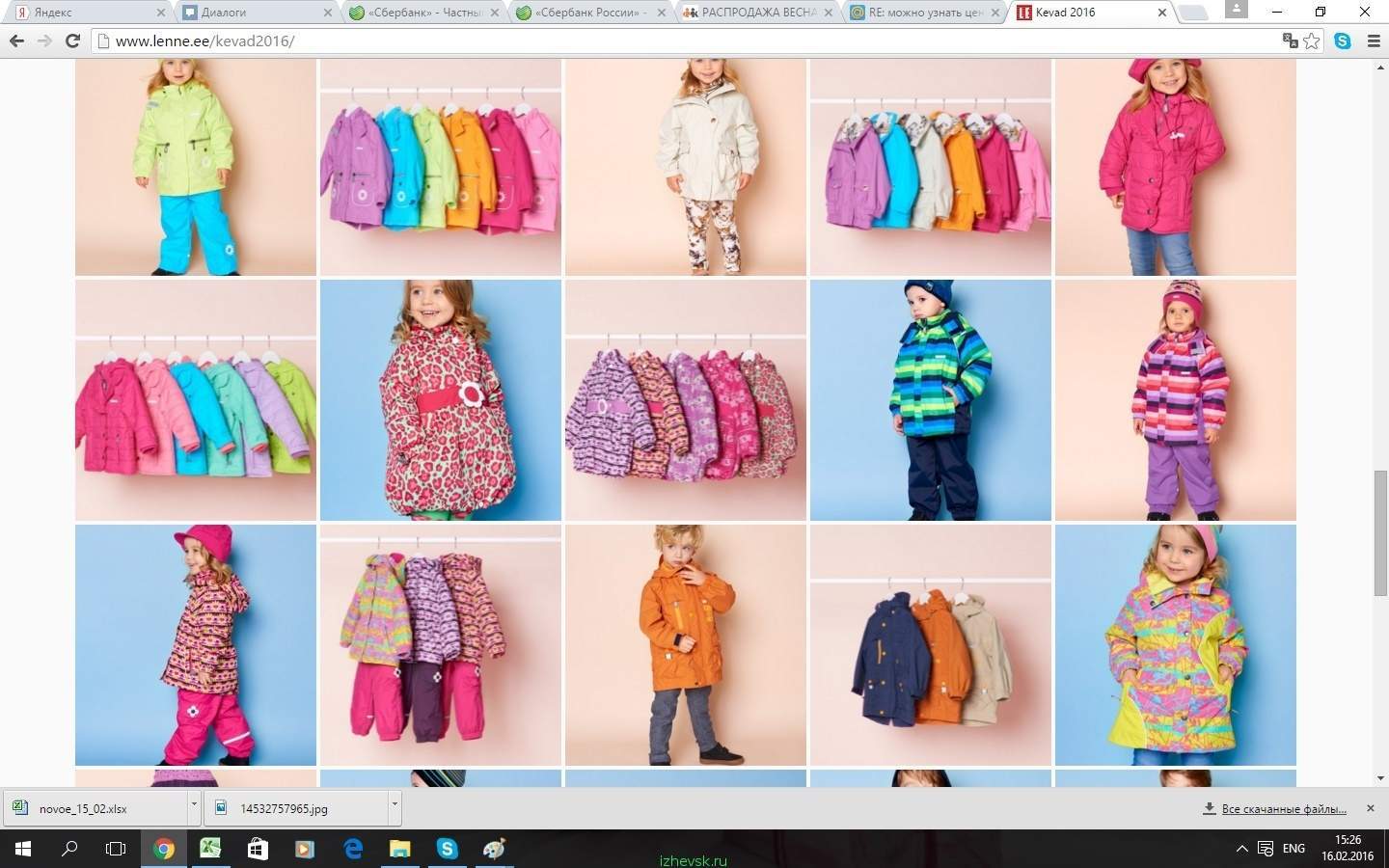
Task: Close the РАСПРОДАЖА ВЕСНА tab
Action: [x=829, y=13]
